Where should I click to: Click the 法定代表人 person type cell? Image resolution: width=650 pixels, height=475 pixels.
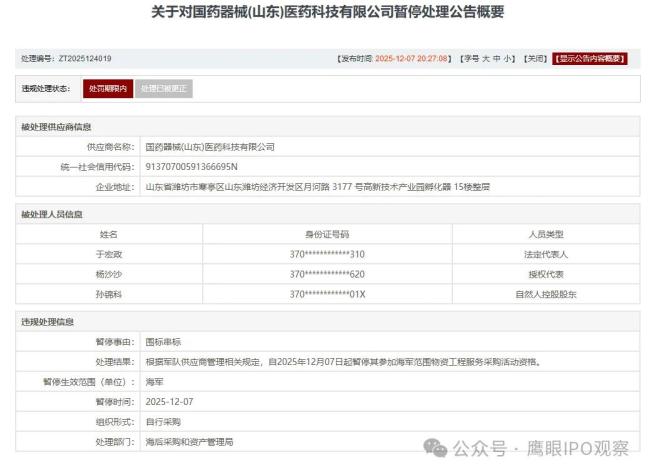pos(546,254)
